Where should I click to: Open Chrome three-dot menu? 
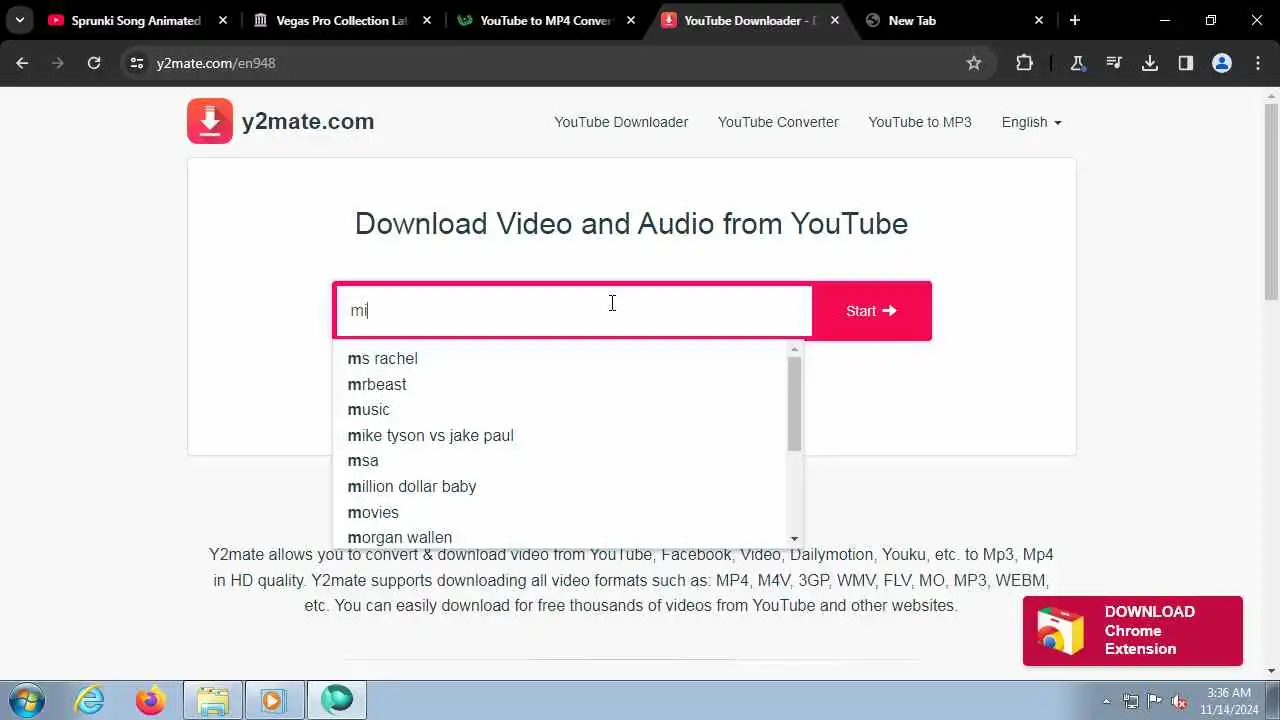click(x=1258, y=63)
